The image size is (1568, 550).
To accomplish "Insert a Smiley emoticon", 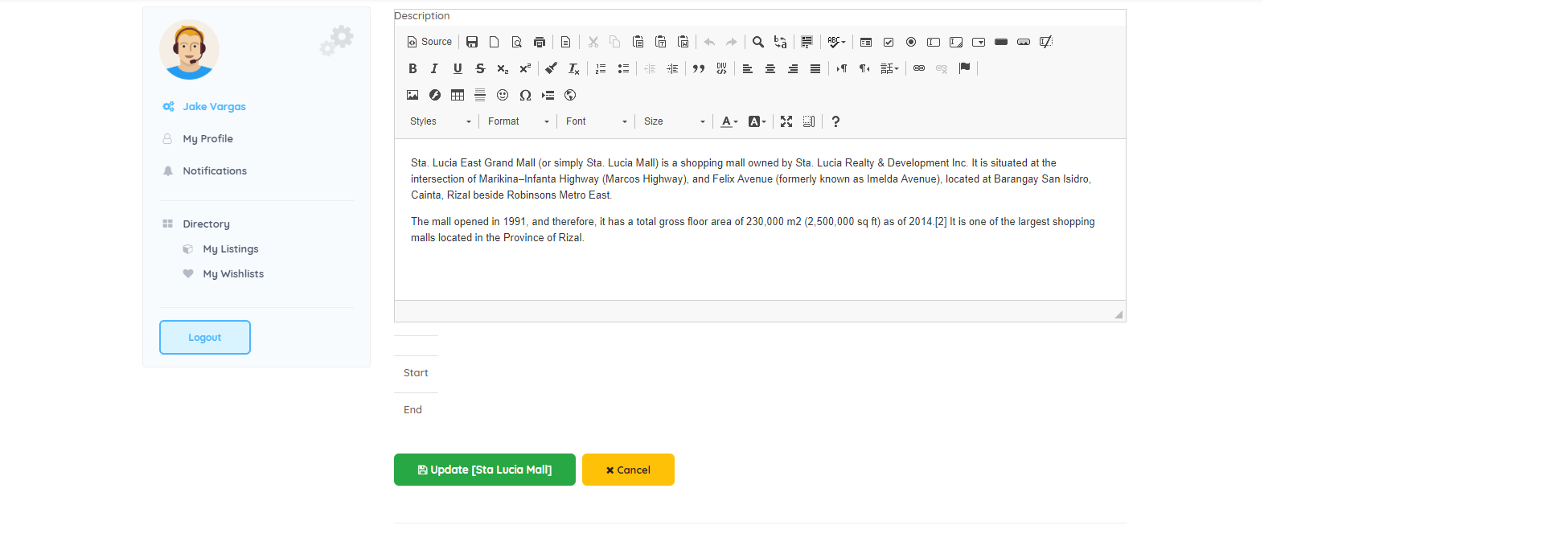I will 503,95.
